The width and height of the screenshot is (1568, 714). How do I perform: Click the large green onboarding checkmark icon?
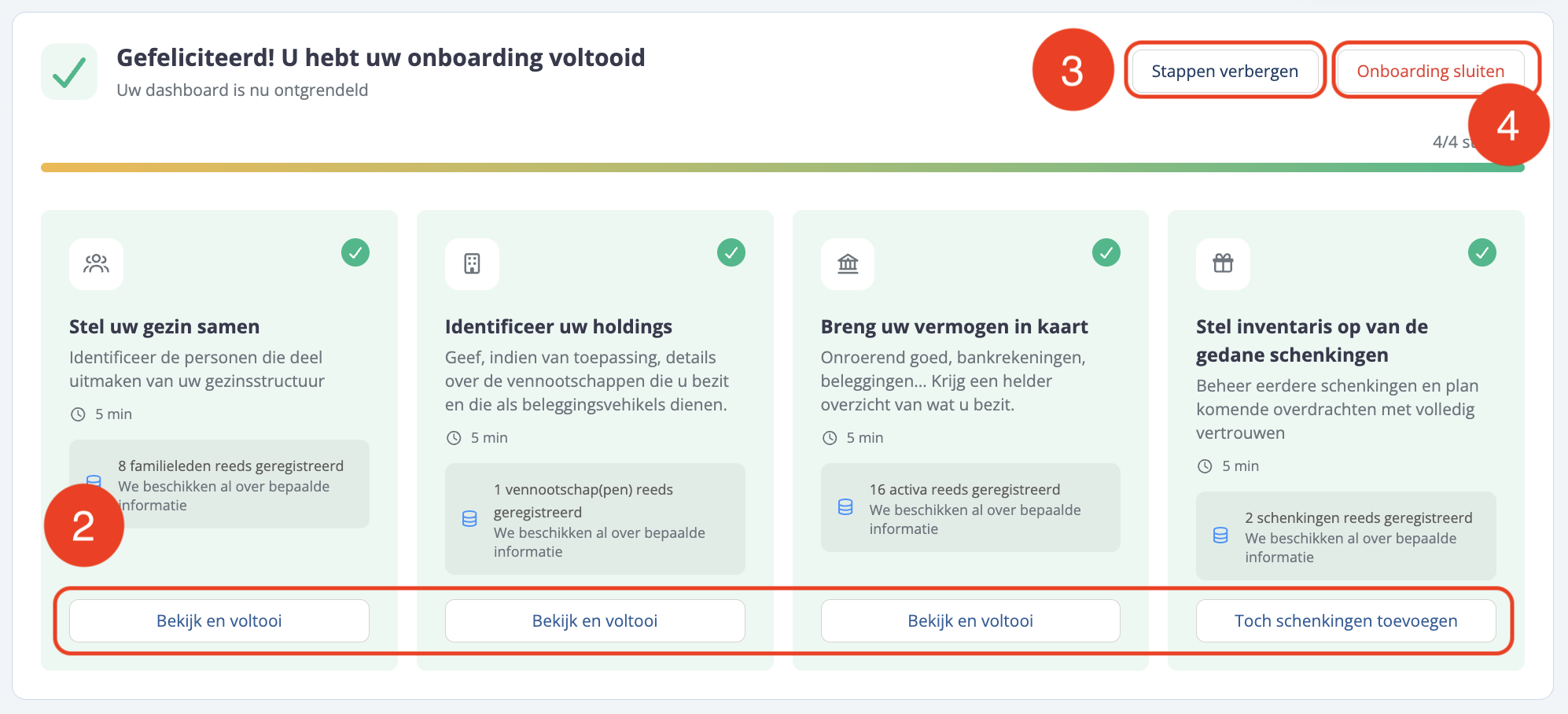69,72
